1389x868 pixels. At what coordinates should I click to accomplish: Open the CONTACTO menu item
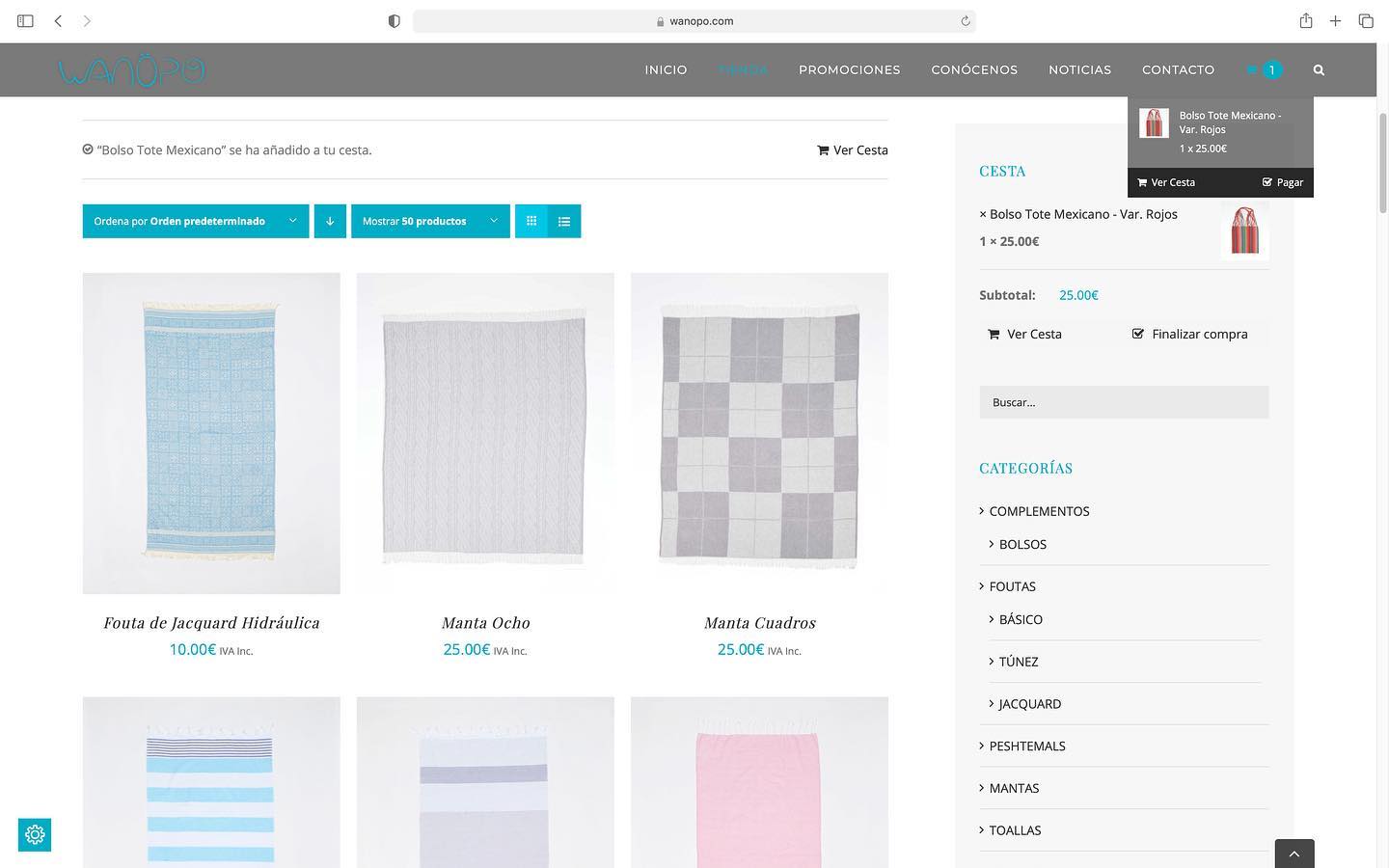[x=1178, y=69]
